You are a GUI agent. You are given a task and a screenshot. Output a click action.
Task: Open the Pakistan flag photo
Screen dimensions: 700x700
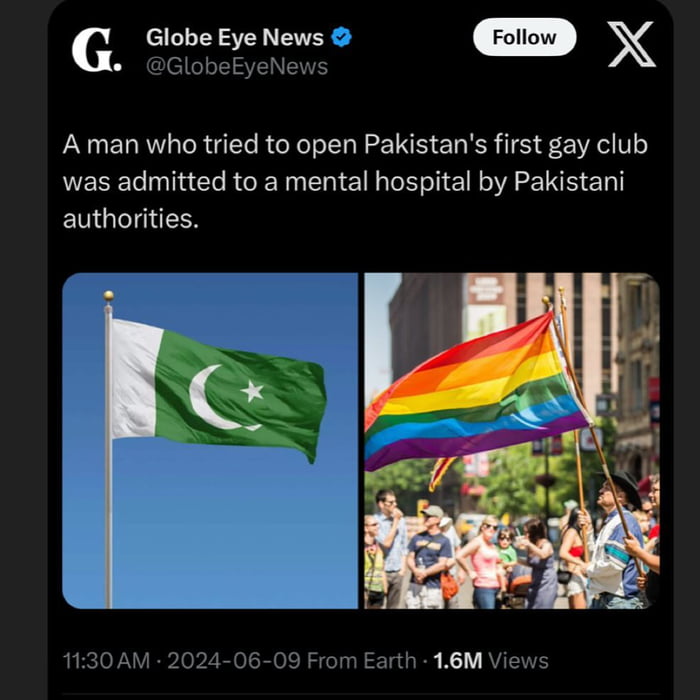click(x=210, y=441)
